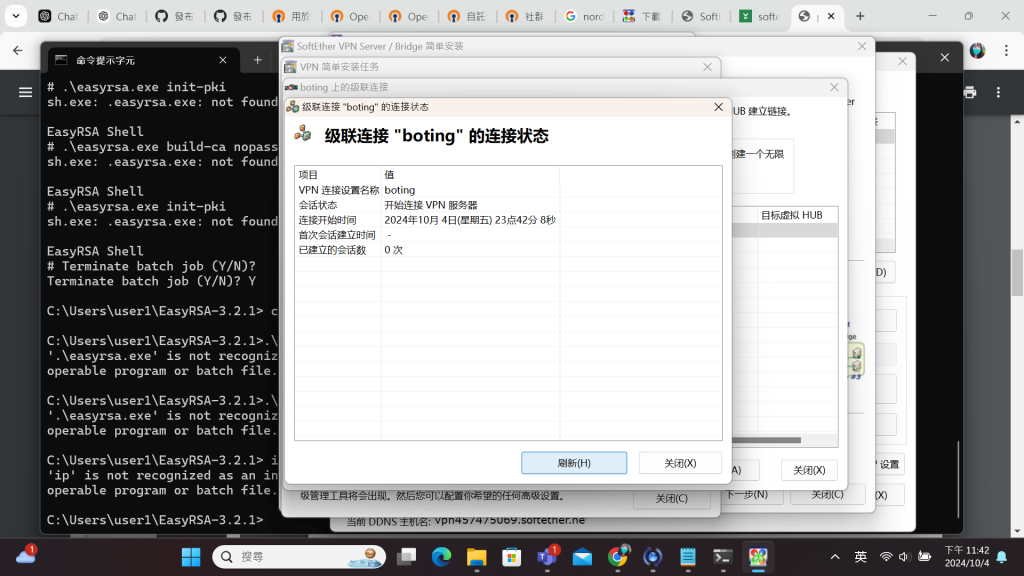Click the SoftEther VPN manager taskbar icon
The width and height of the screenshot is (1024, 576).
point(758,557)
